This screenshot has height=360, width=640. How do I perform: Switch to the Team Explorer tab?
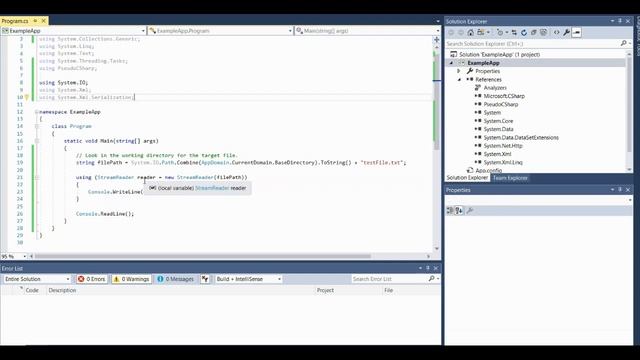[510, 178]
